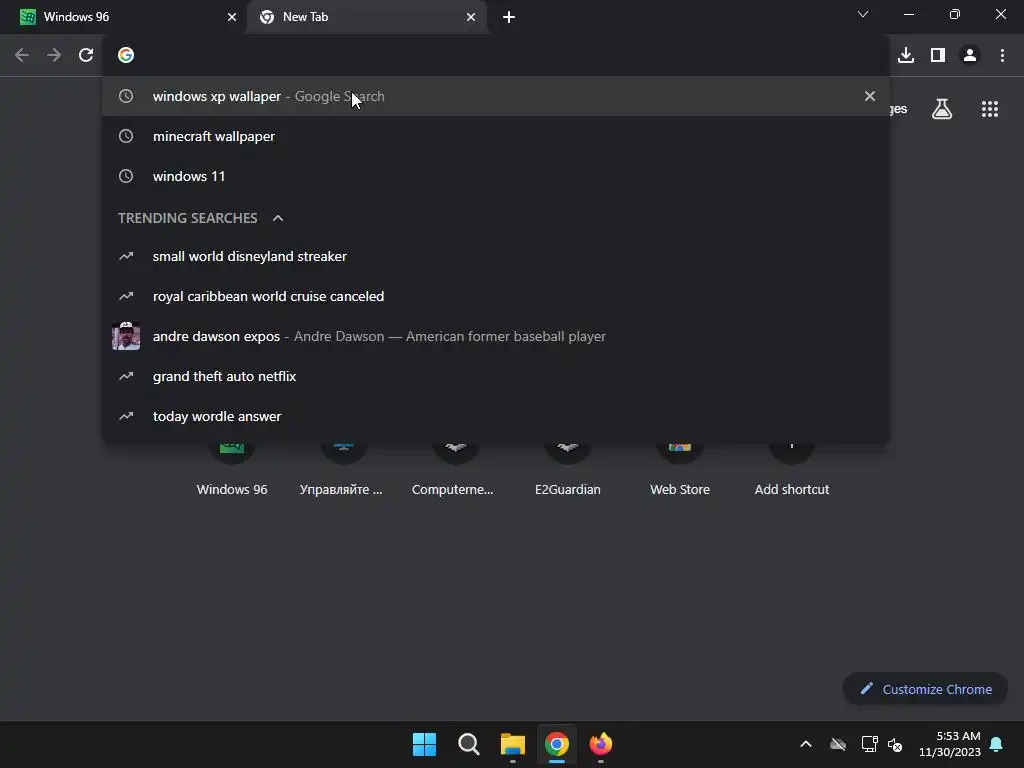Viewport: 1024px width, 768px height.
Task: Click the network display tray icon
Action: coord(869,744)
